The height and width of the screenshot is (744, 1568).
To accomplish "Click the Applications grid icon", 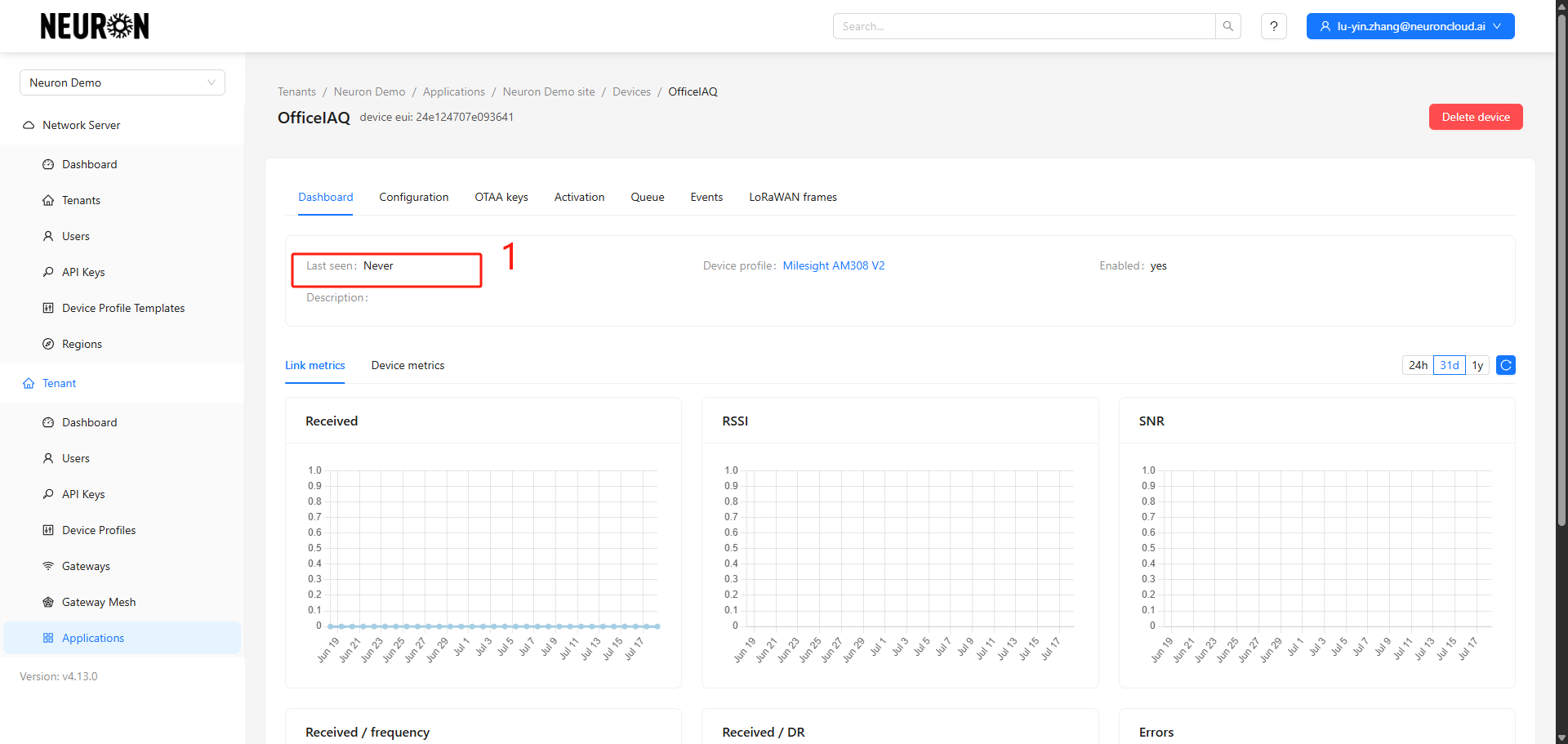I will (x=48, y=638).
